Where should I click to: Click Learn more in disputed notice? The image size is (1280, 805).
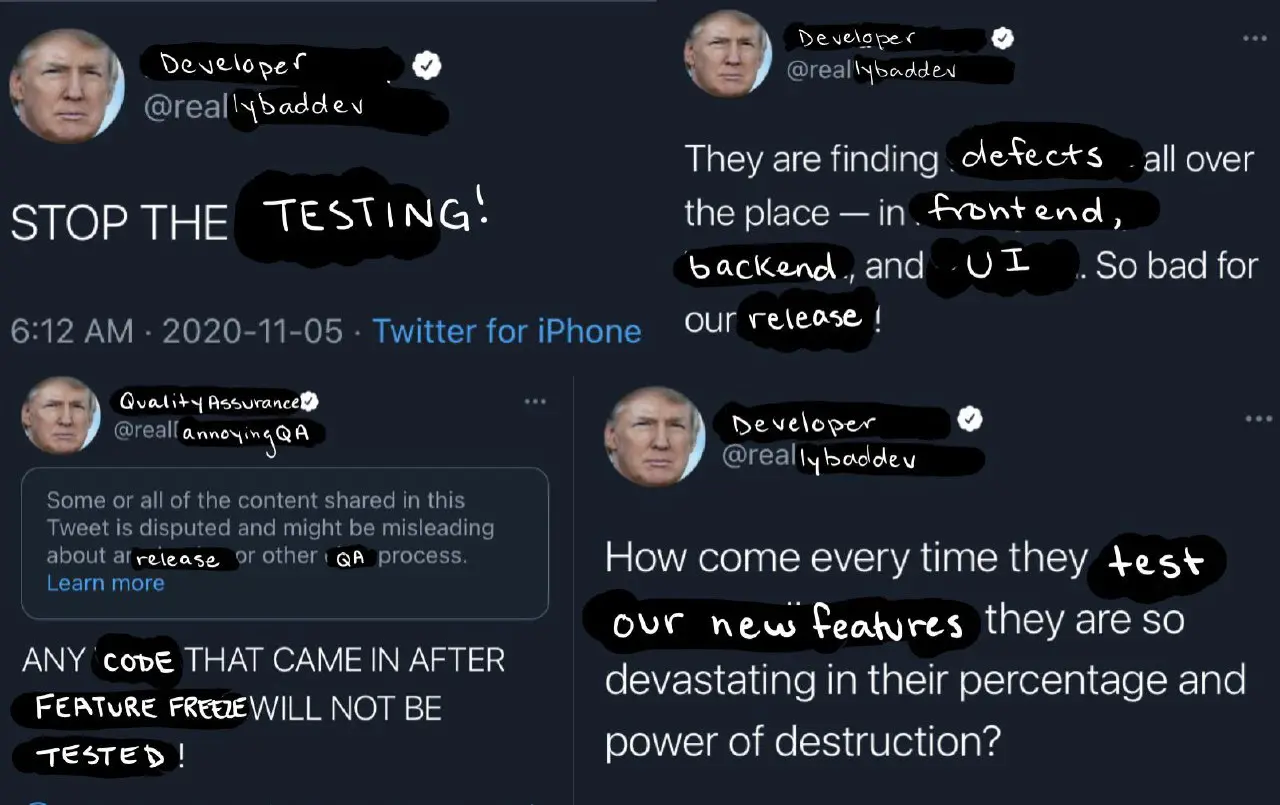click(105, 583)
